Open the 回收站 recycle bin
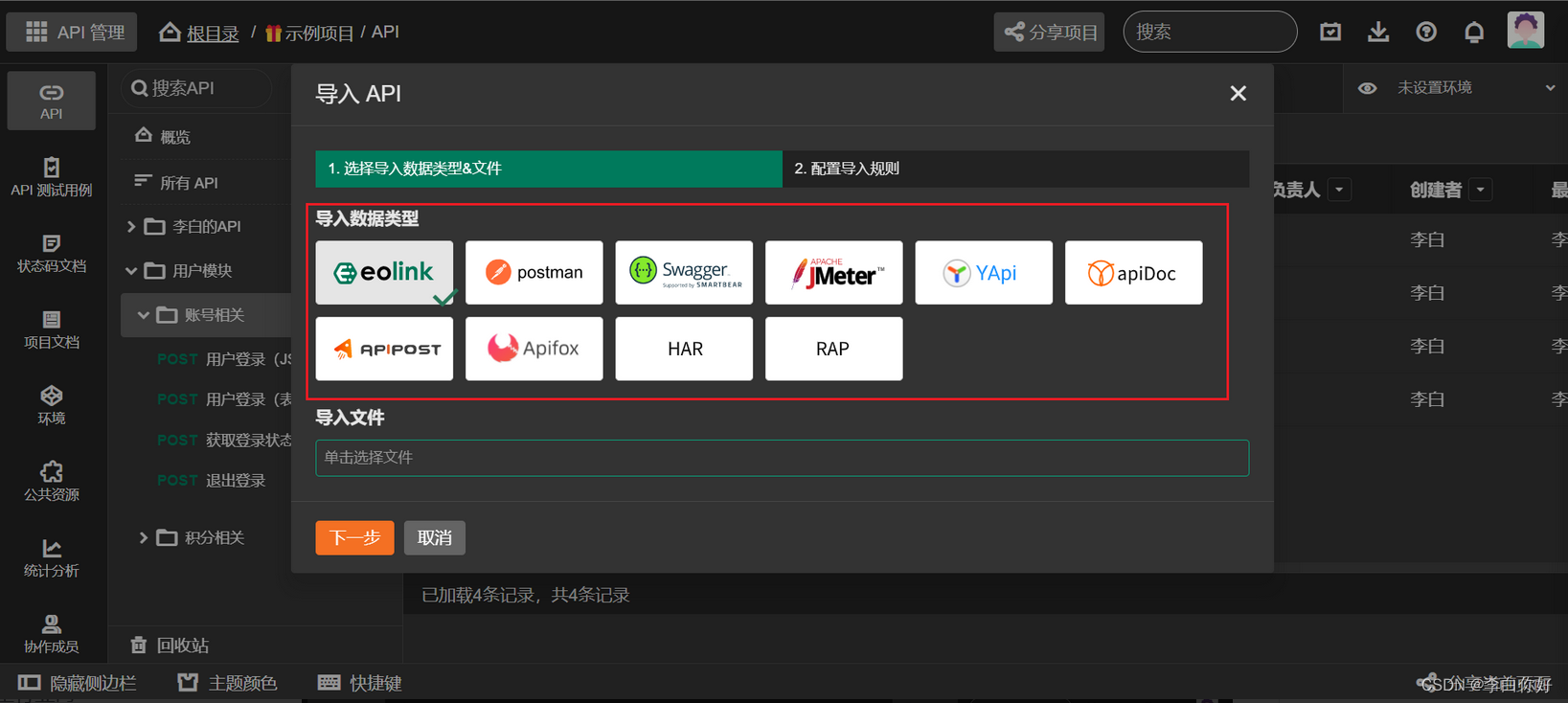Screen dimensions: 1568x703 pyautogui.click(x=170, y=646)
